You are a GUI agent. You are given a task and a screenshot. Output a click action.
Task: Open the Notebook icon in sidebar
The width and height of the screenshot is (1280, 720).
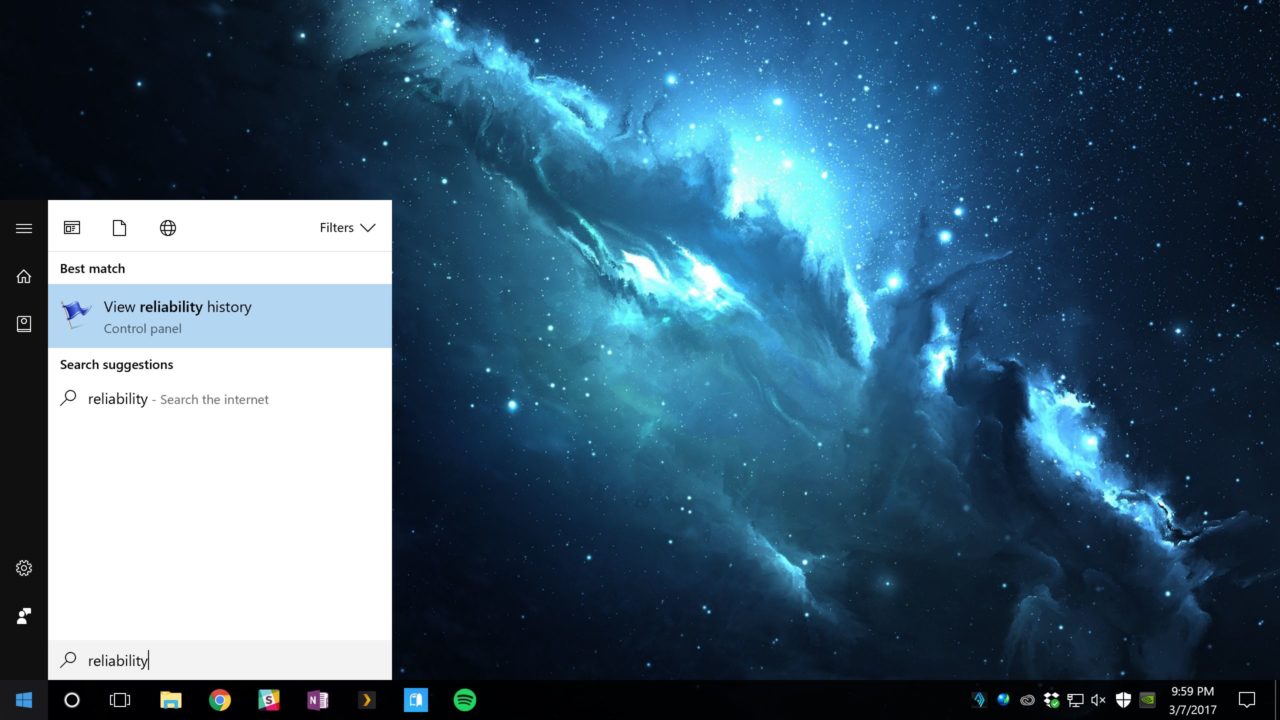tap(24, 324)
